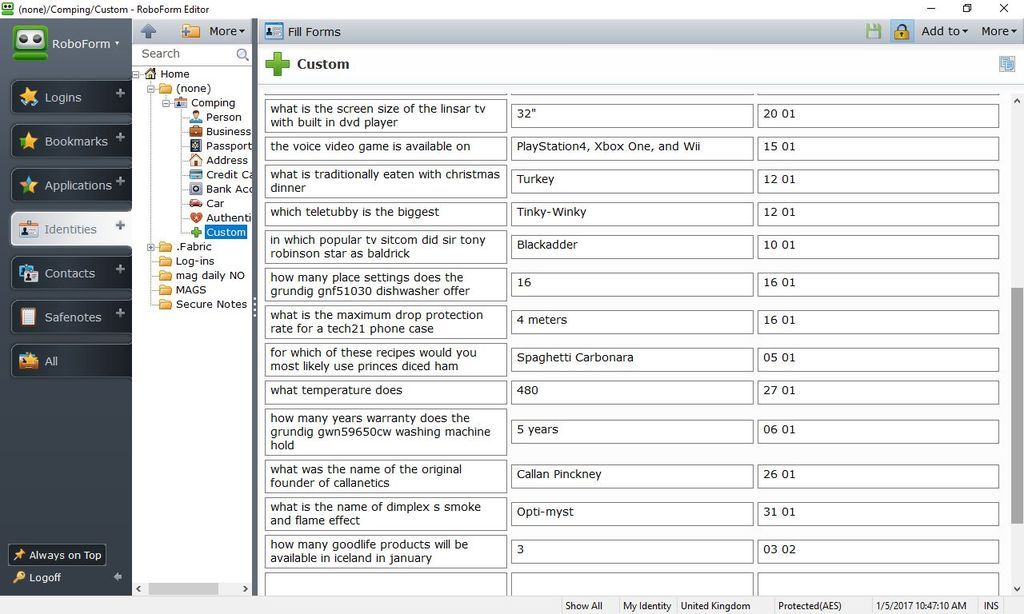Open the More dropdown in the right toolbar

click(999, 31)
